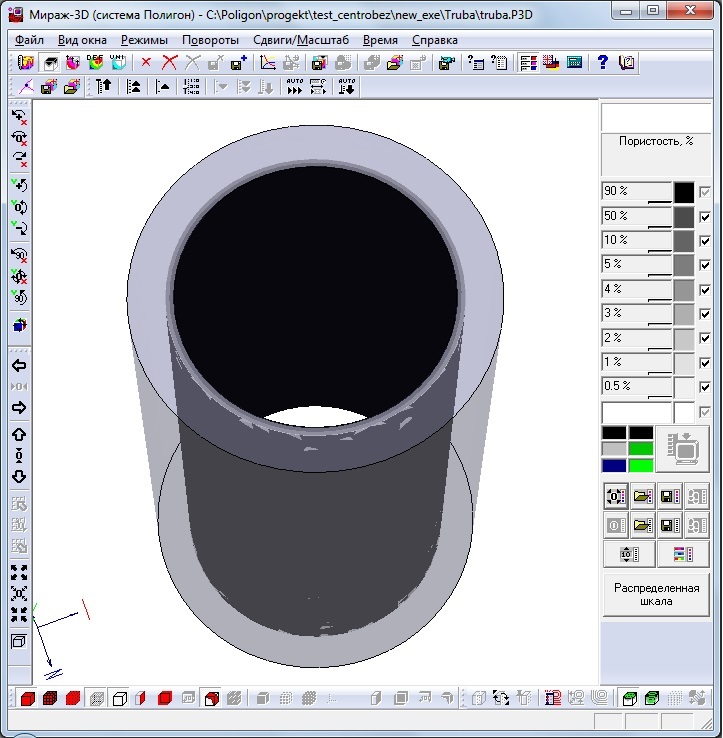Click the first red cube view icon
This screenshot has height=738, width=723.
point(28,697)
